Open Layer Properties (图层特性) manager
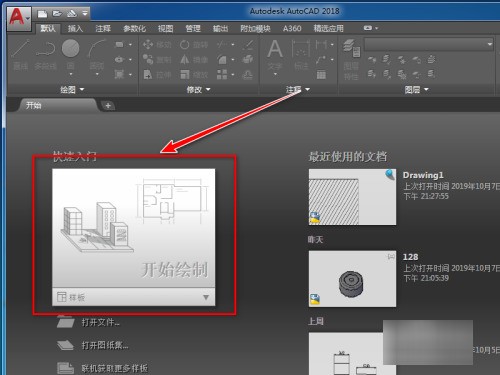 351,59
